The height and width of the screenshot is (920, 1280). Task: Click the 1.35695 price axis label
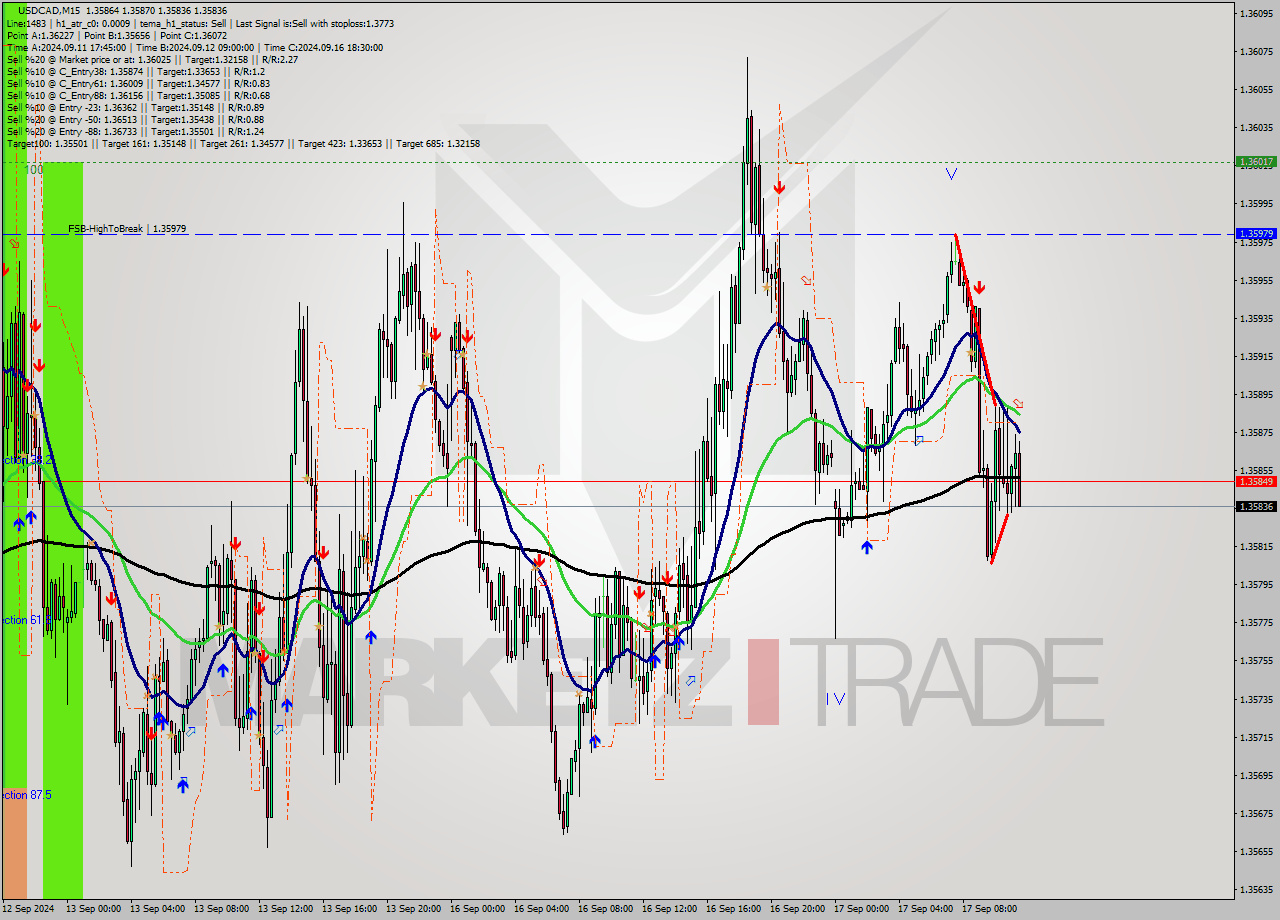point(1256,775)
